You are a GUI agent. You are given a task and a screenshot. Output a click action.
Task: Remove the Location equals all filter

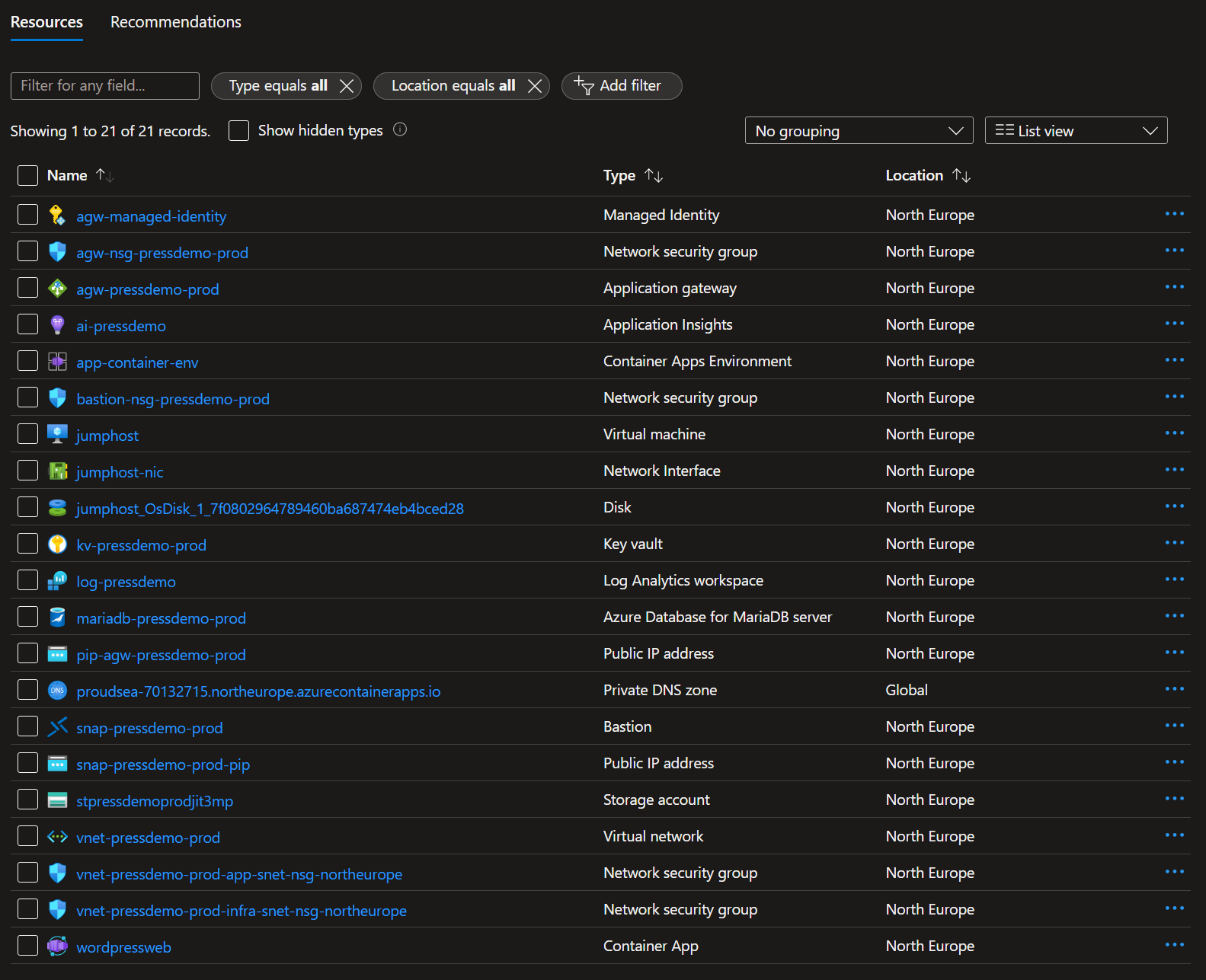(535, 86)
